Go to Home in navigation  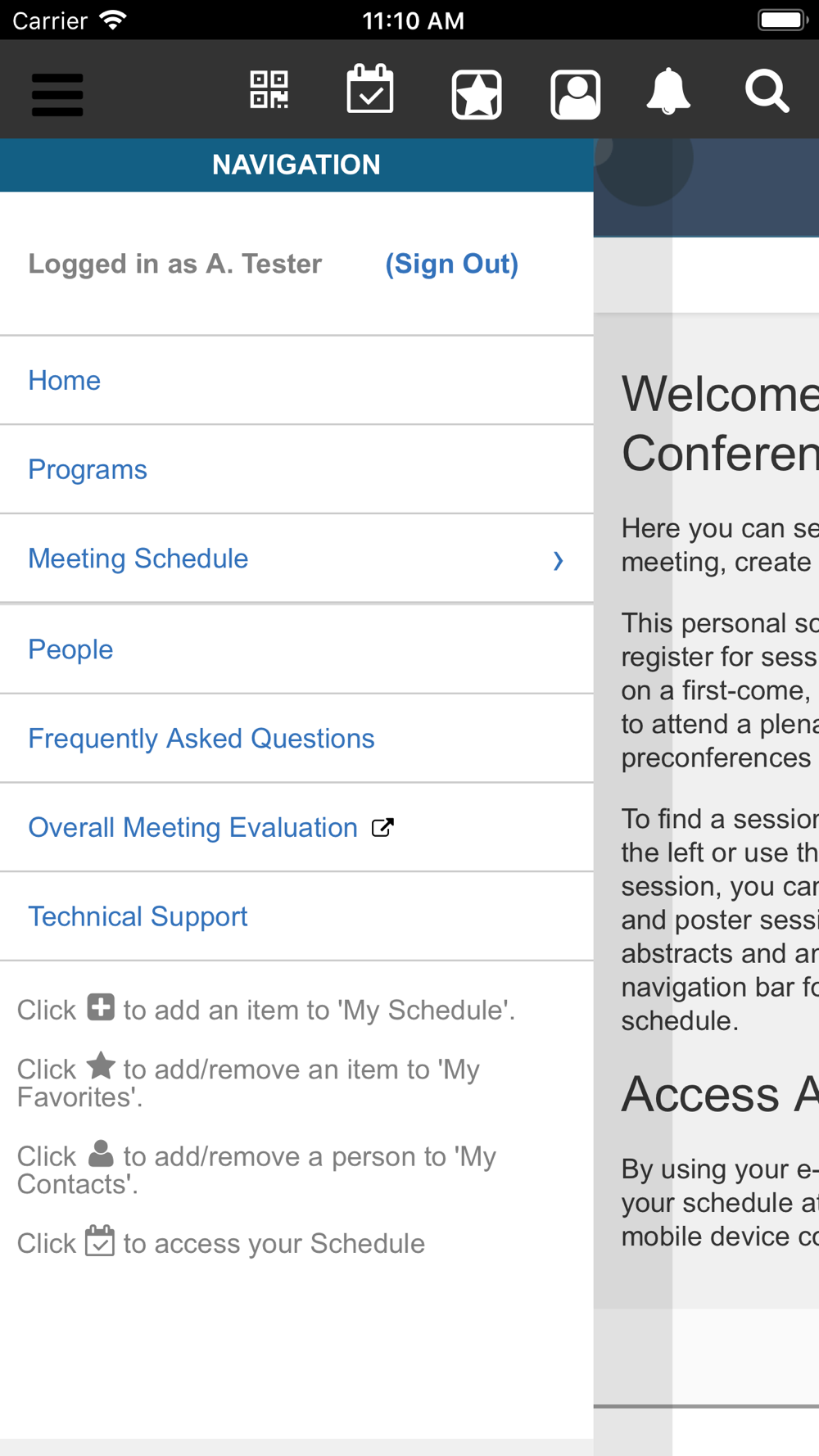(64, 381)
